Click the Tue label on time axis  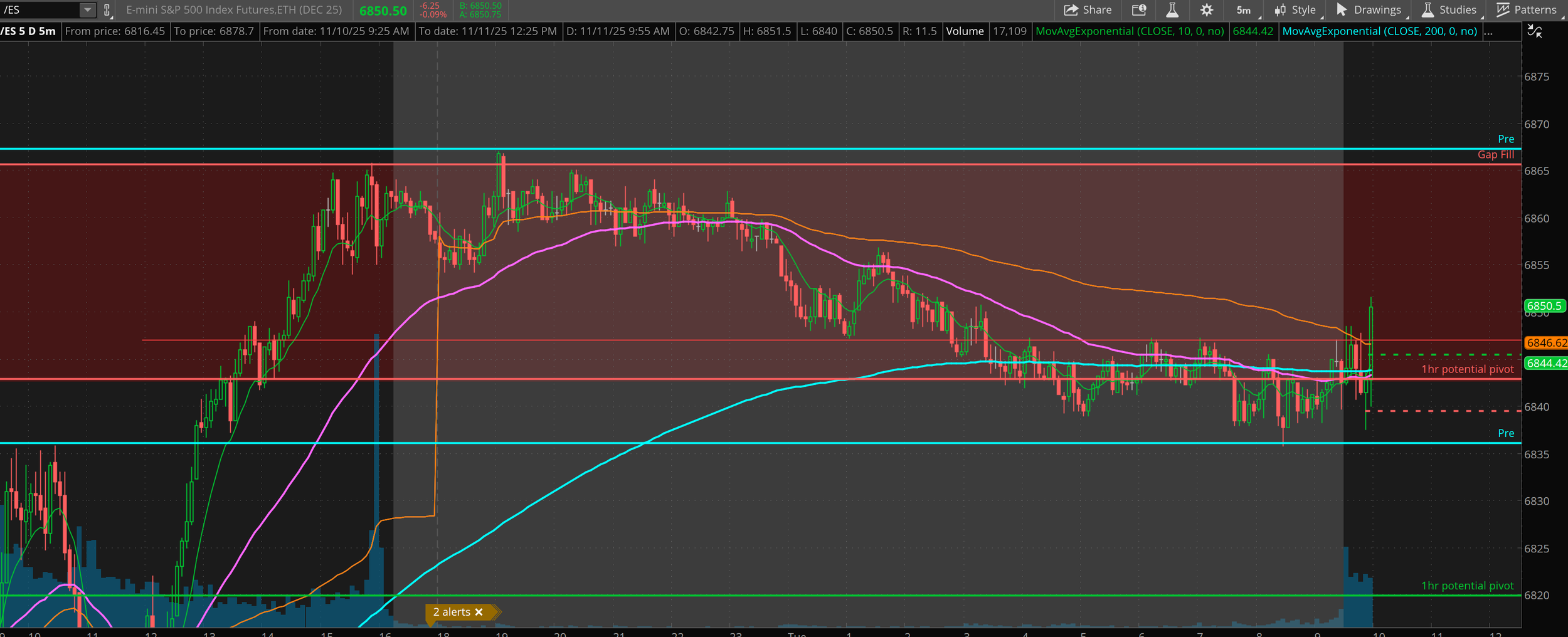coord(797,634)
